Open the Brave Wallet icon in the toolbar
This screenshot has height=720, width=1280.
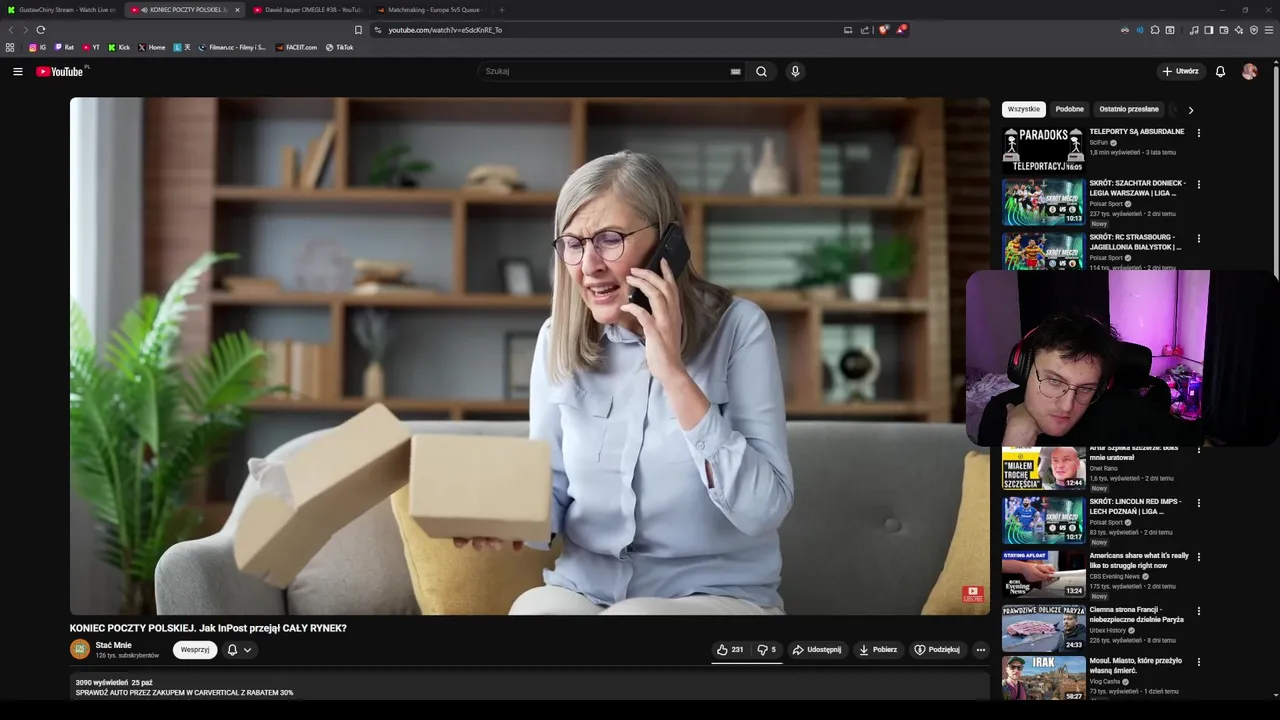1224,30
